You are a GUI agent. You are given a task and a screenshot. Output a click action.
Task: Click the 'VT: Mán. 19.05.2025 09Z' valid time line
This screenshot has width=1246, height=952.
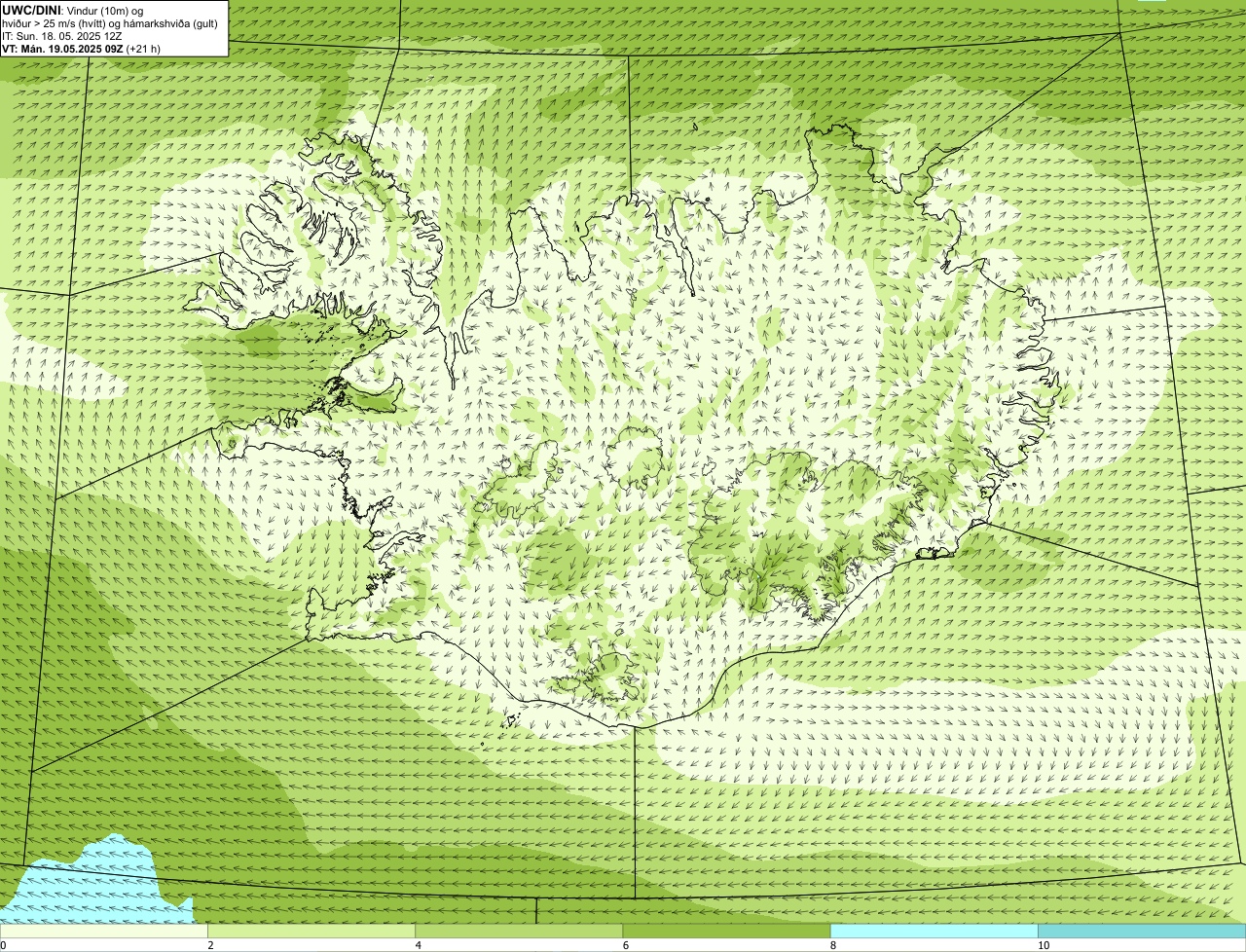coord(82,49)
